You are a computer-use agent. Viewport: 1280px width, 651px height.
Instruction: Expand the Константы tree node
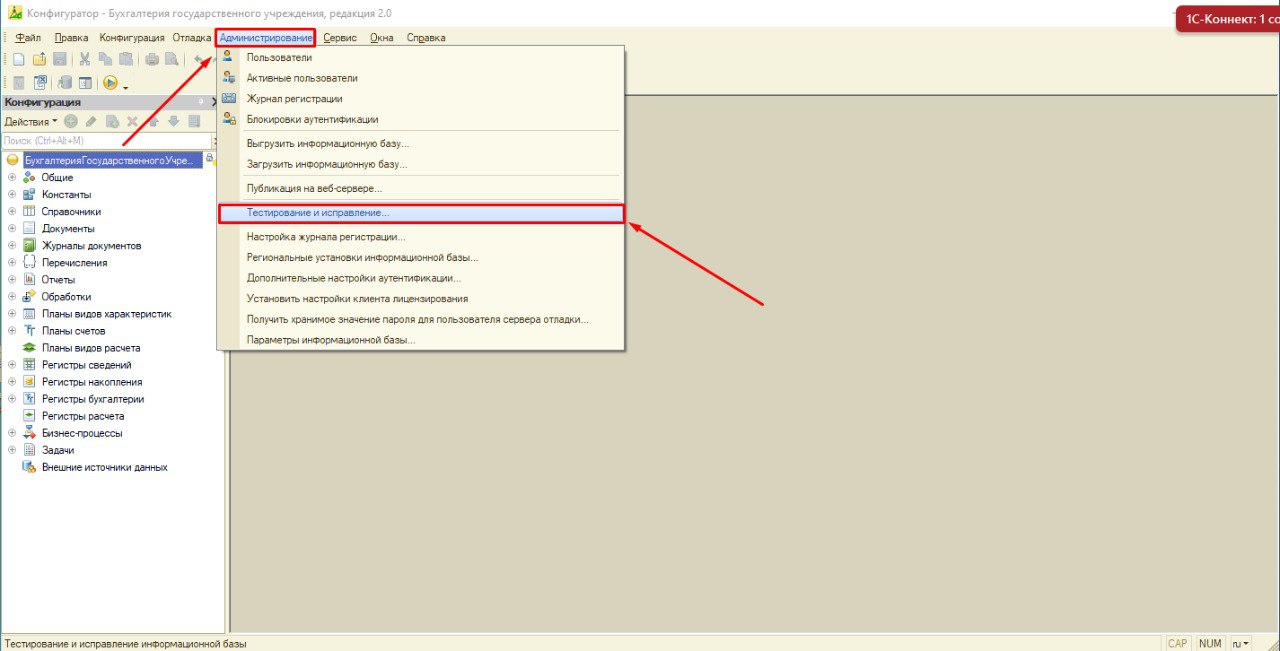12,195
